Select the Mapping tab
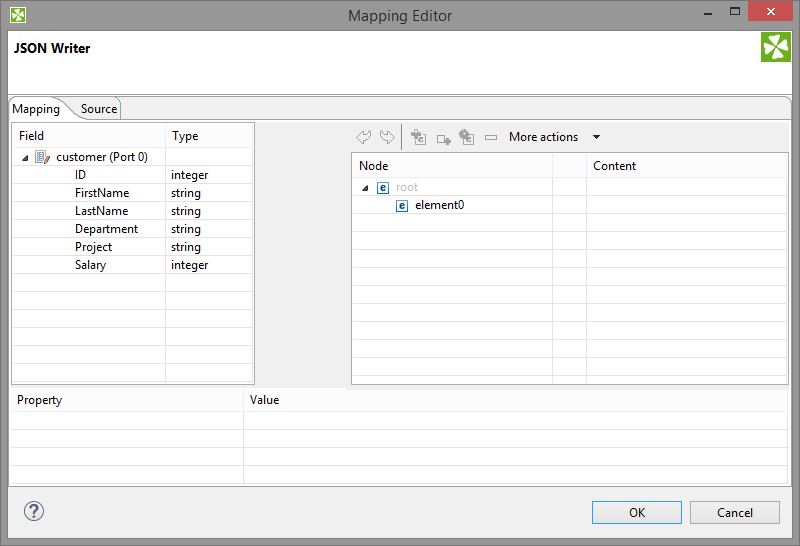The height and width of the screenshot is (546, 800). coord(36,109)
